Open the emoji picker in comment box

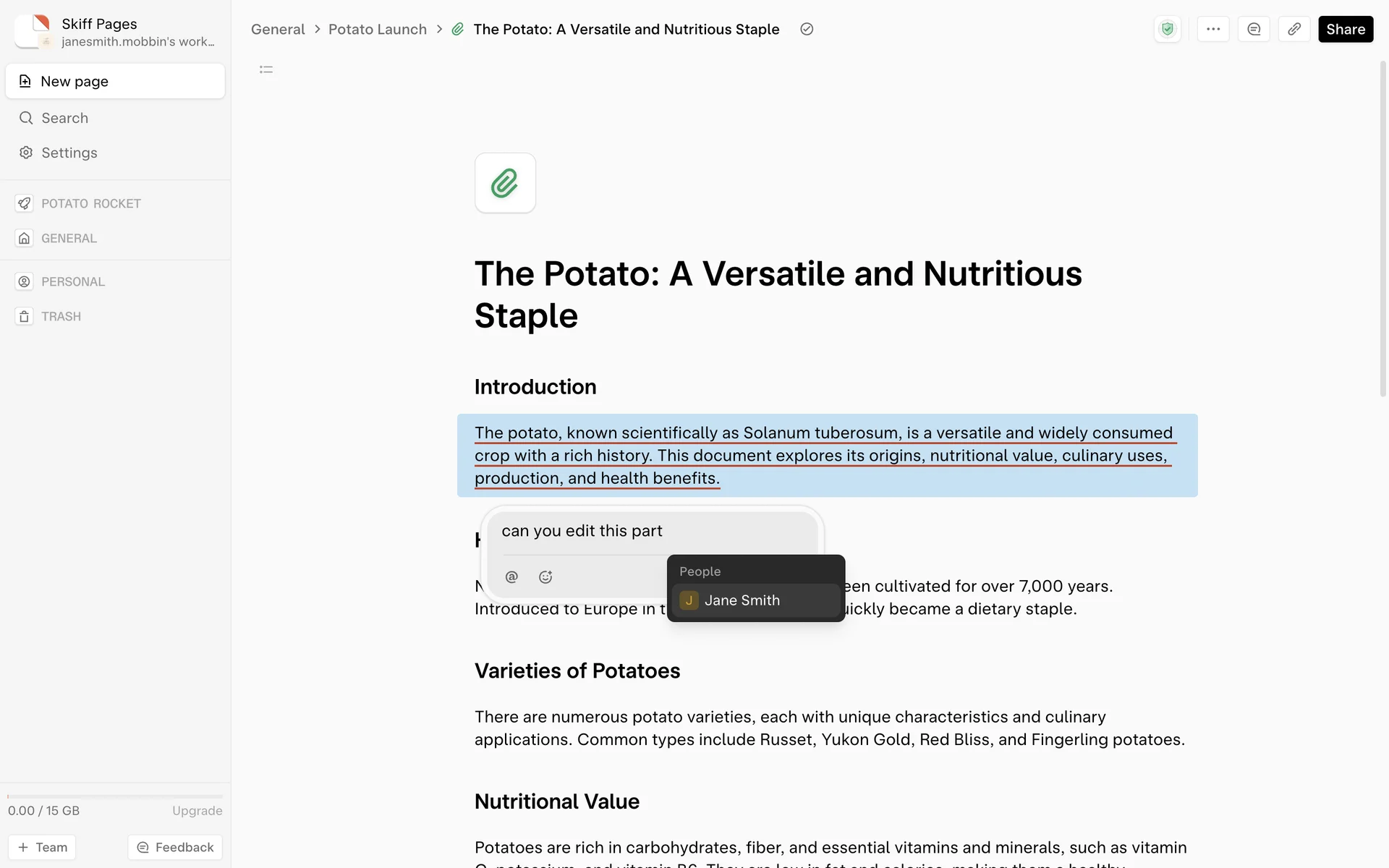545,576
